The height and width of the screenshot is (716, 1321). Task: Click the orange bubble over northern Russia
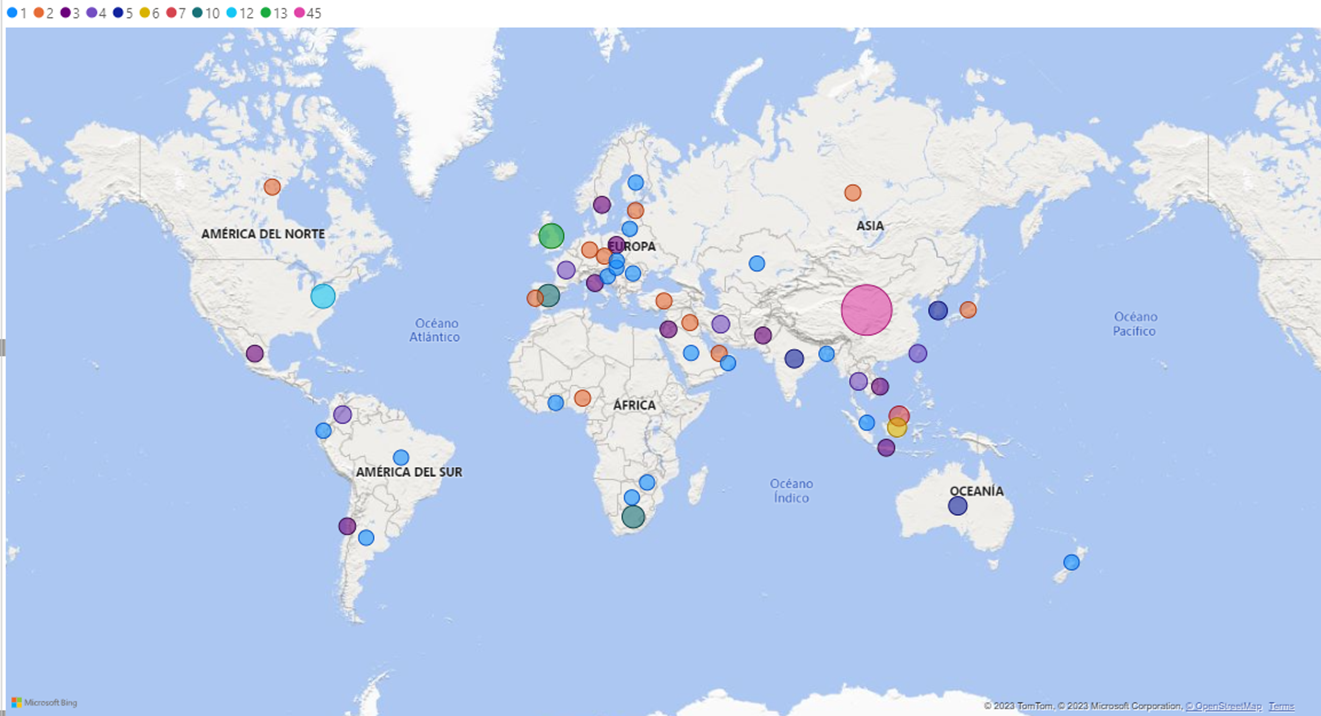click(x=852, y=192)
